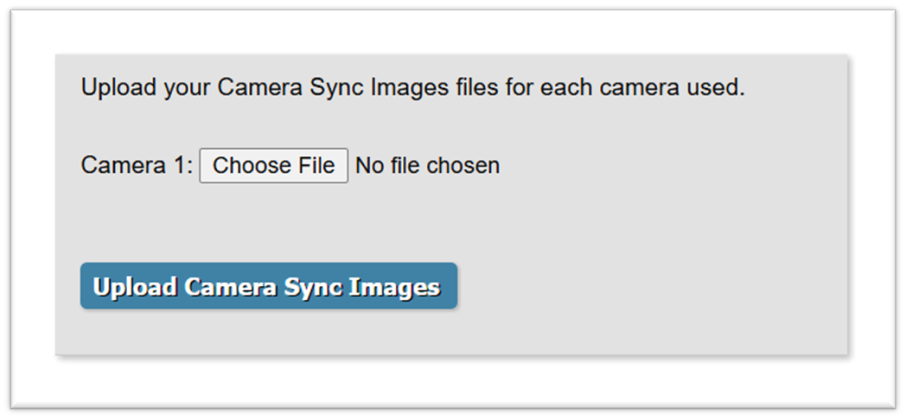
Task: Click gray panel space right of the blue button
Action: coord(650,287)
